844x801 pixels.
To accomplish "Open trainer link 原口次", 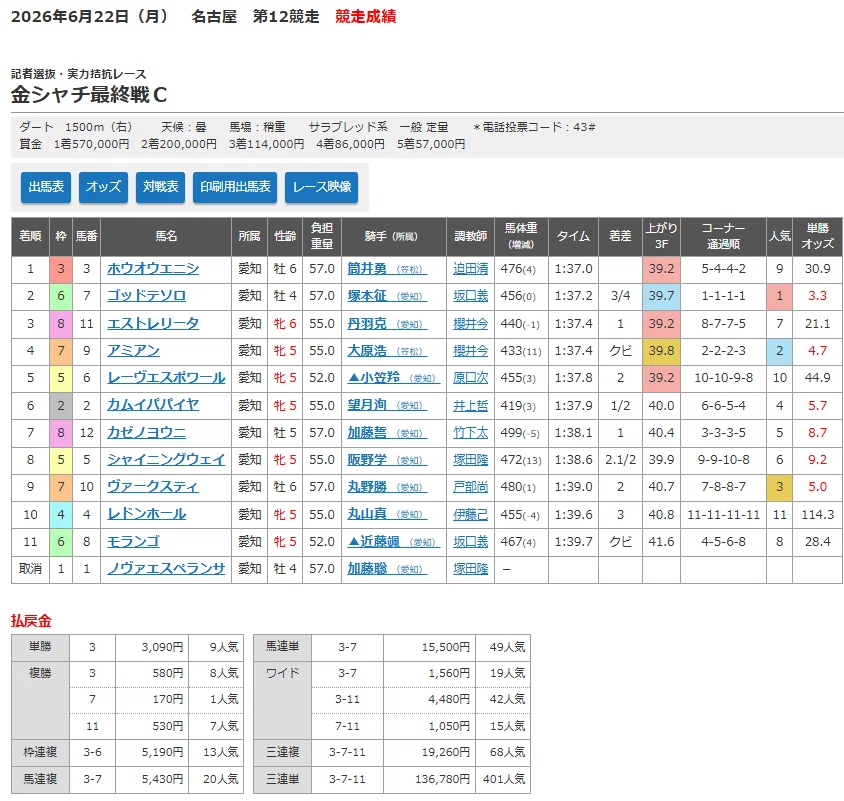I will point(470,377).
